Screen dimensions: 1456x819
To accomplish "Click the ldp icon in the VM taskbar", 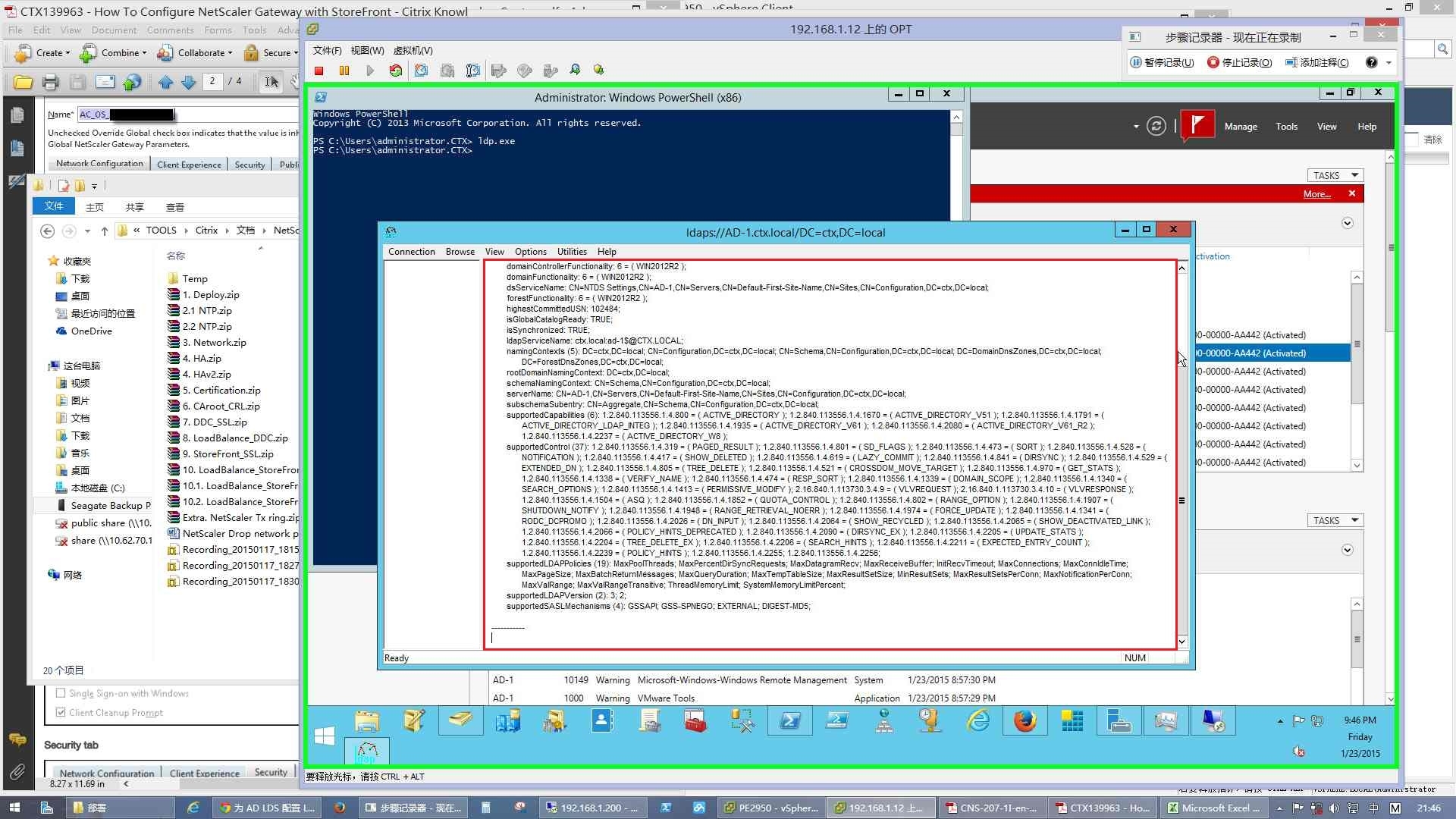I will pyautogui.click(x=367, y=752).
